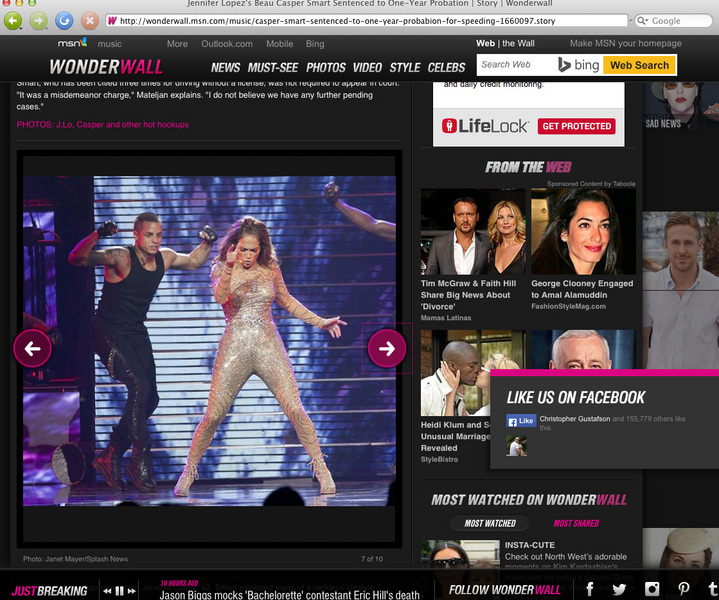Open the PHOTOS navigation menu

326,67
